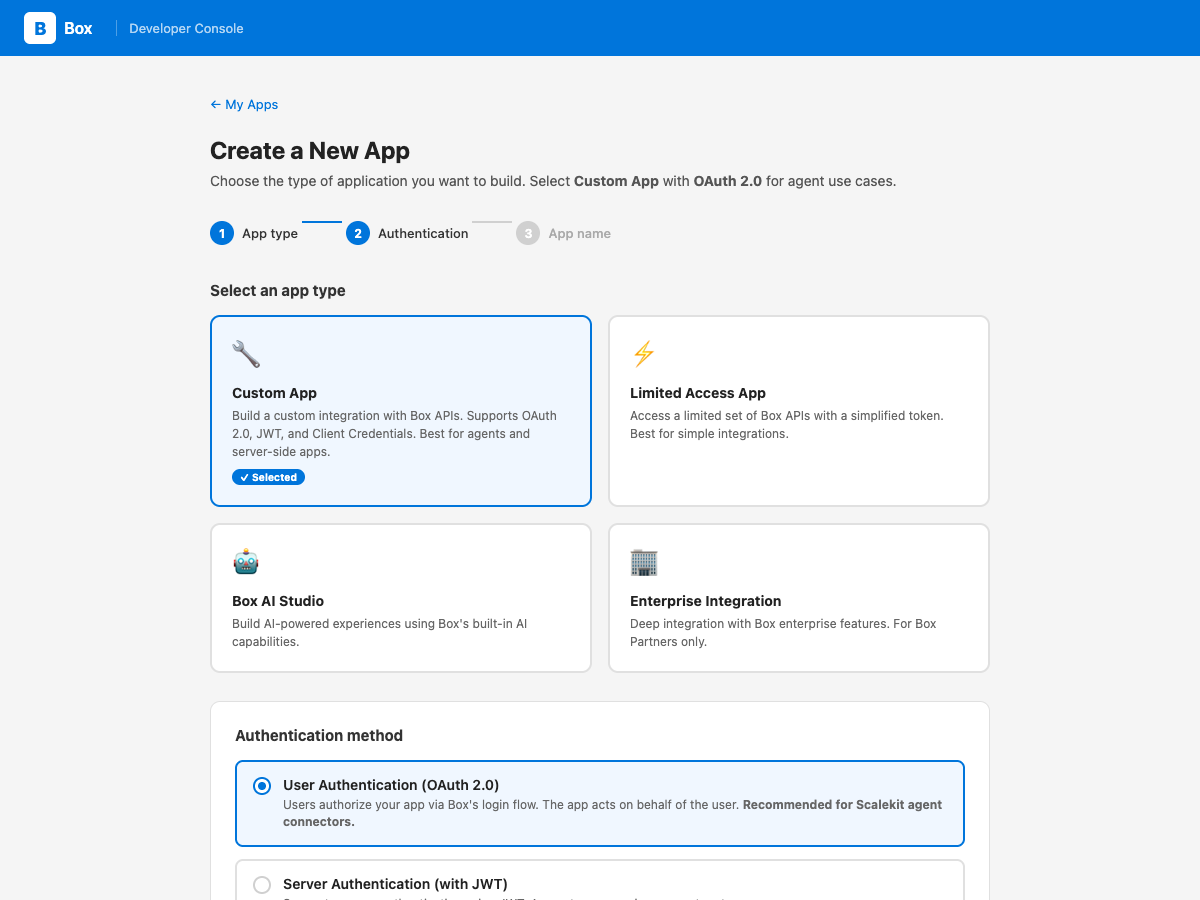This screenshot has height=900, width=1200.
Task: Choose the Custom App card title
Action: (274, 393)
